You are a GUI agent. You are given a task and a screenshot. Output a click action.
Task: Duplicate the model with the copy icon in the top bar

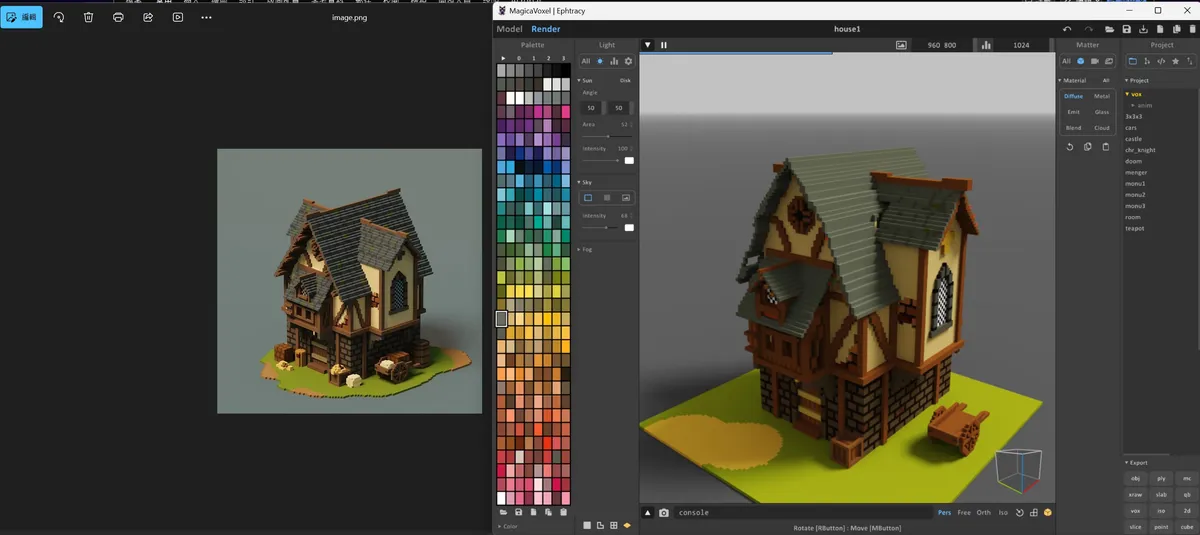[1175, 29]
